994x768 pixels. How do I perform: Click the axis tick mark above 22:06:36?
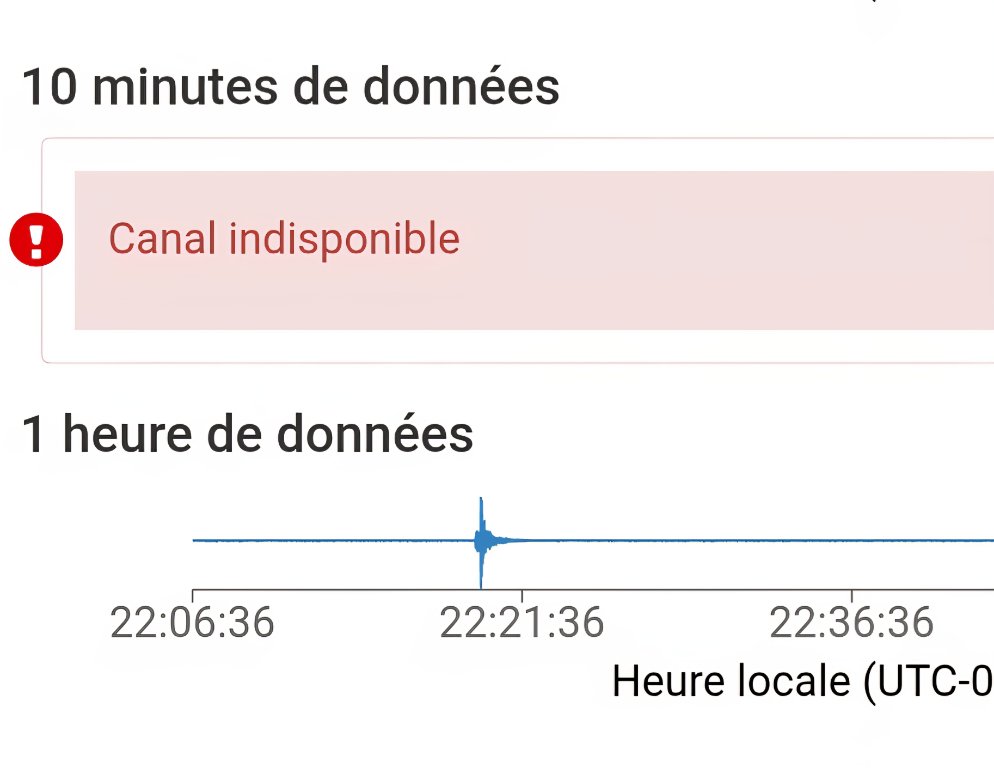(x=192, y=594)
